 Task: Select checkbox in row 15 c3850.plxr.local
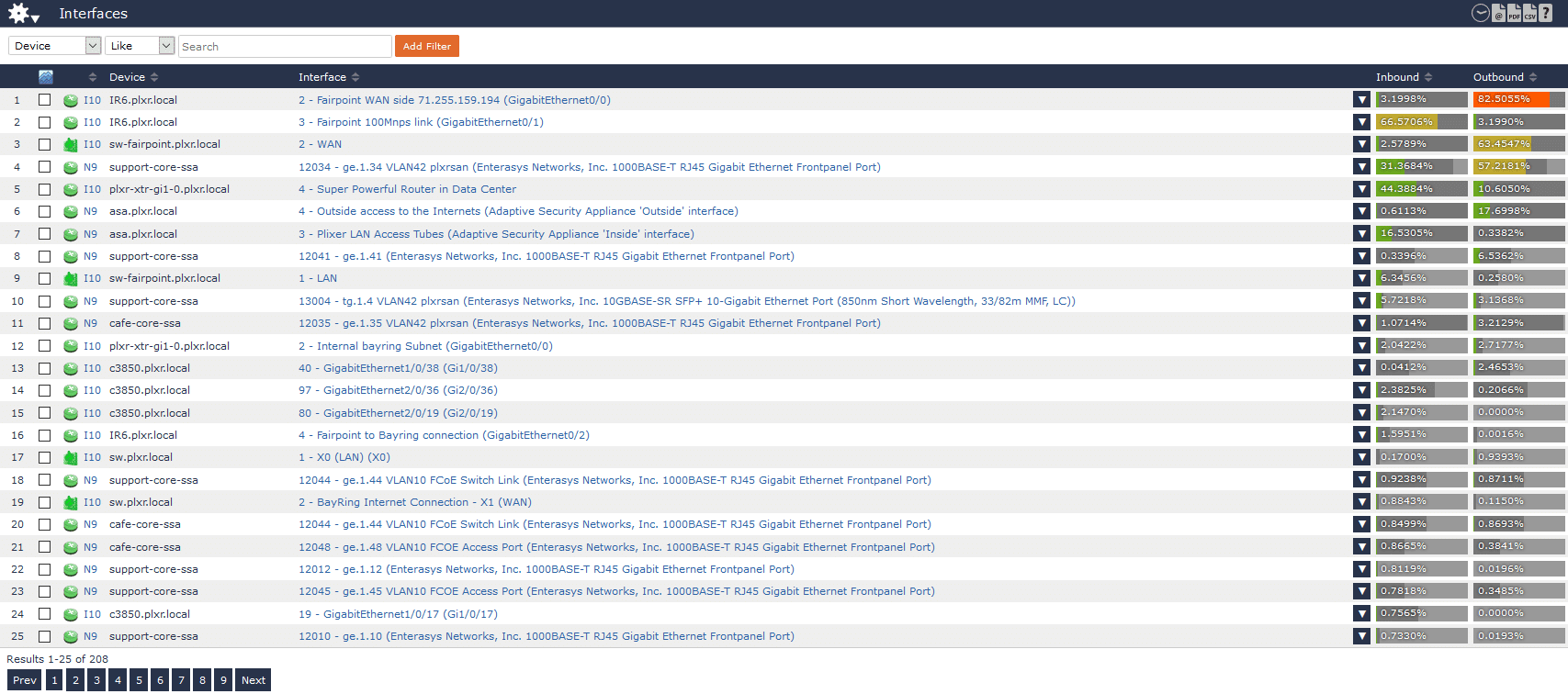point(44,412)
